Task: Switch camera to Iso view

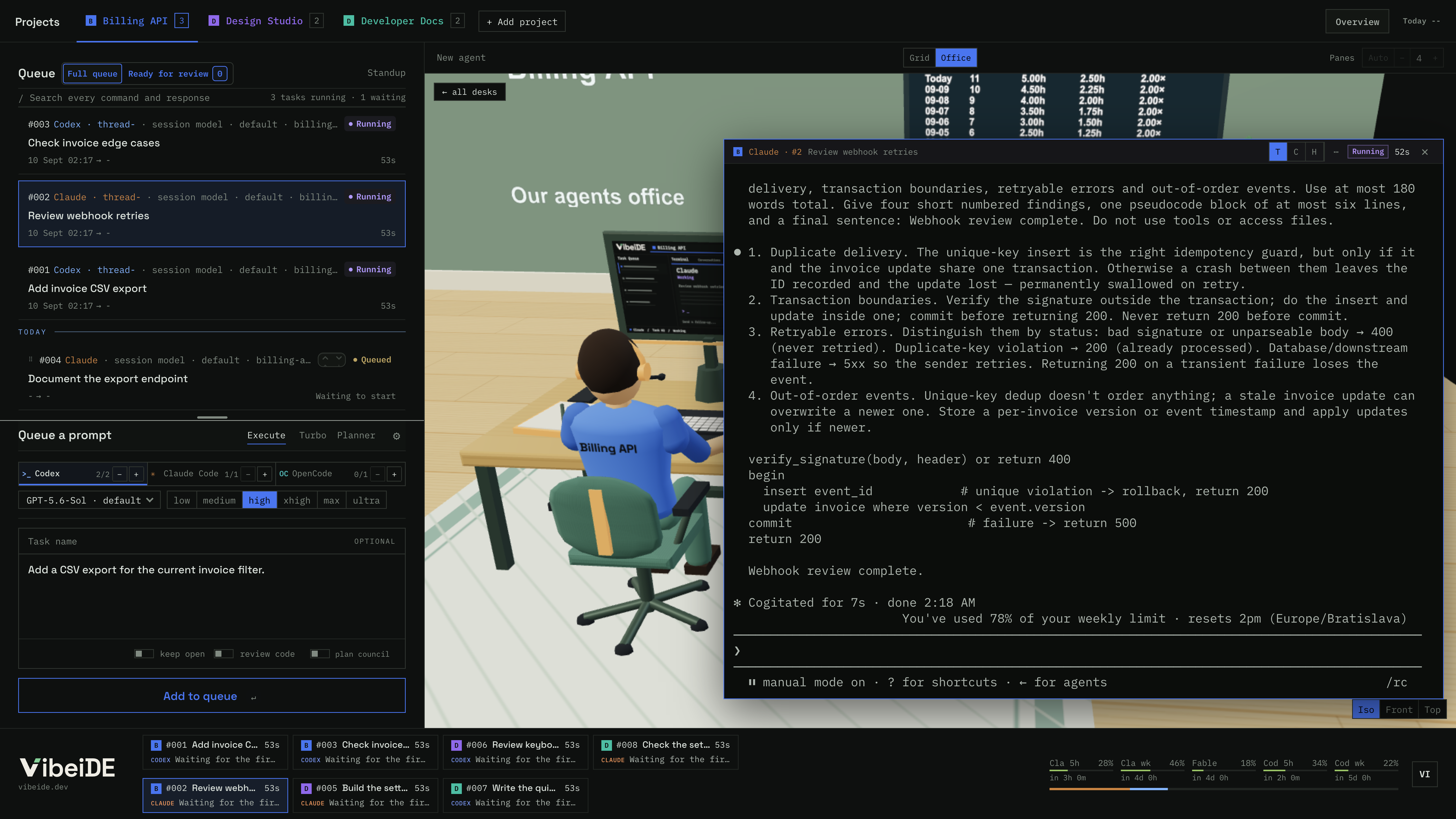Action: coord(1366,709)
